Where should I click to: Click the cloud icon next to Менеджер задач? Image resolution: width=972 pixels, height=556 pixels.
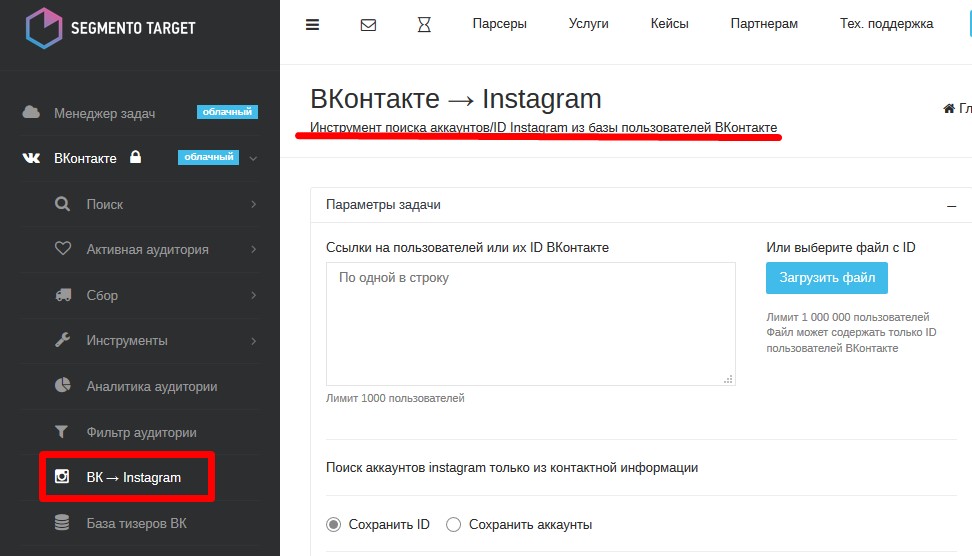click(31, 112)
